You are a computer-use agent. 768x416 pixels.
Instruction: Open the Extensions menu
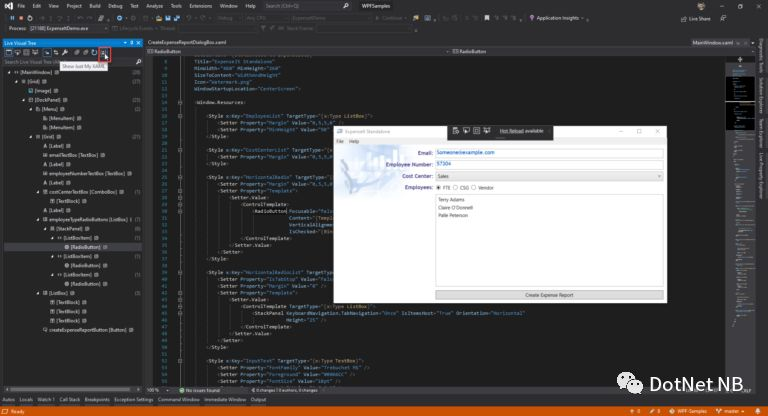point(200,6)
